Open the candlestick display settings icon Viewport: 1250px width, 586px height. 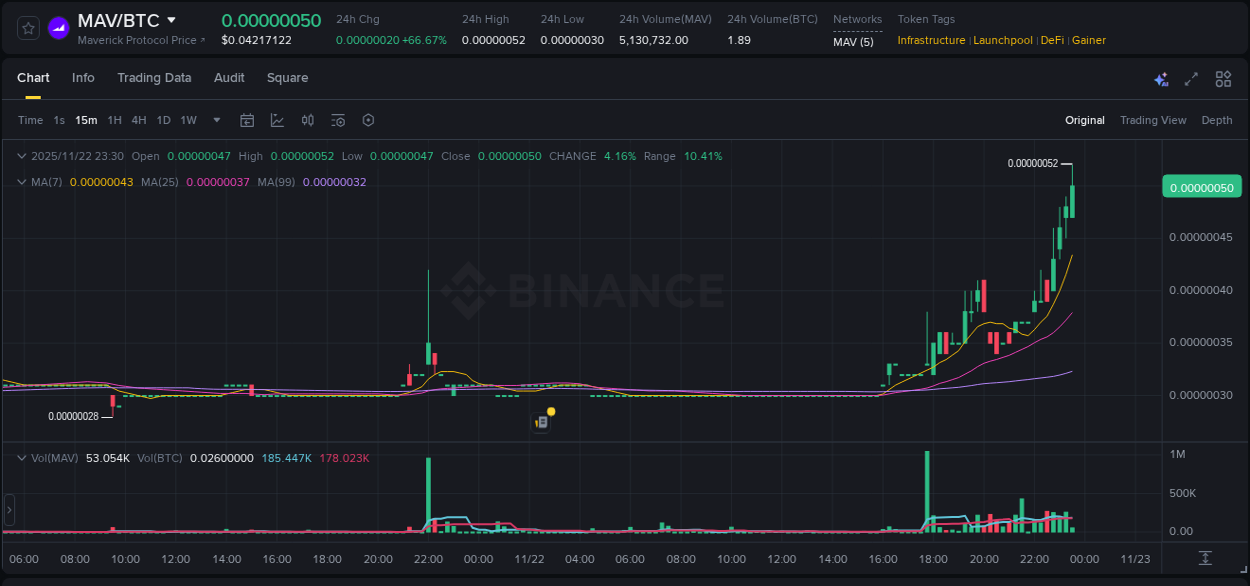307,120
